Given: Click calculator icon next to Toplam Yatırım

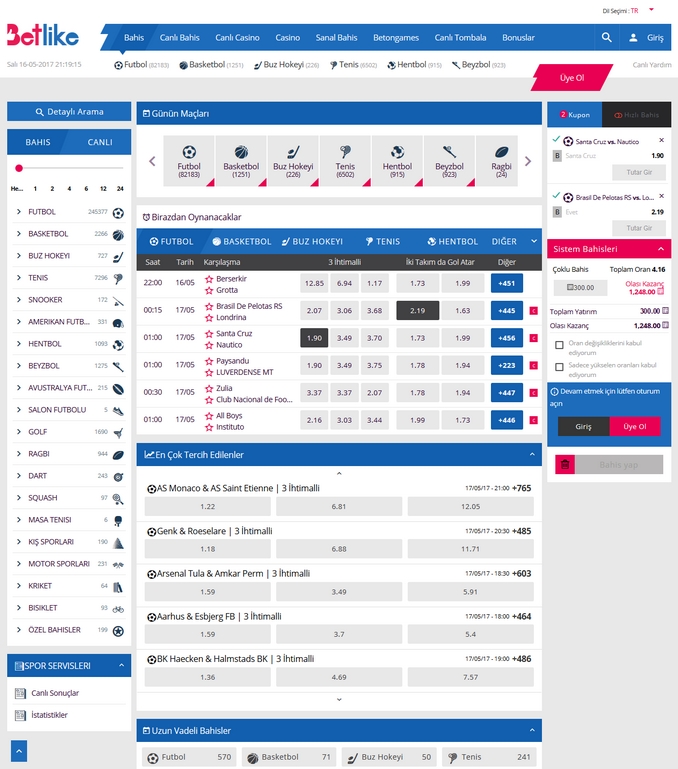Looking at the screenshot, I should tap(665, 311).
